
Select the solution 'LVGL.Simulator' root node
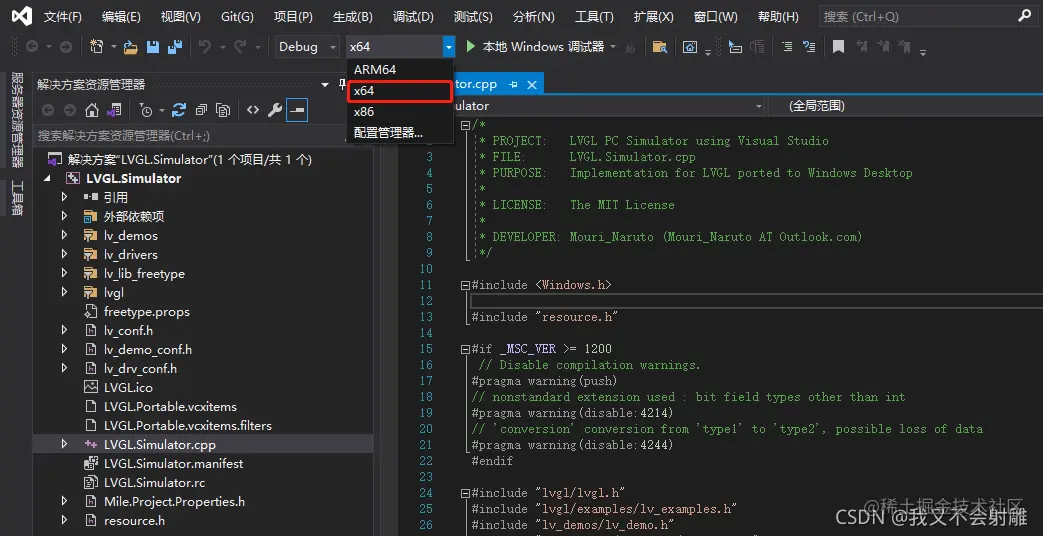tap(190, 160)
